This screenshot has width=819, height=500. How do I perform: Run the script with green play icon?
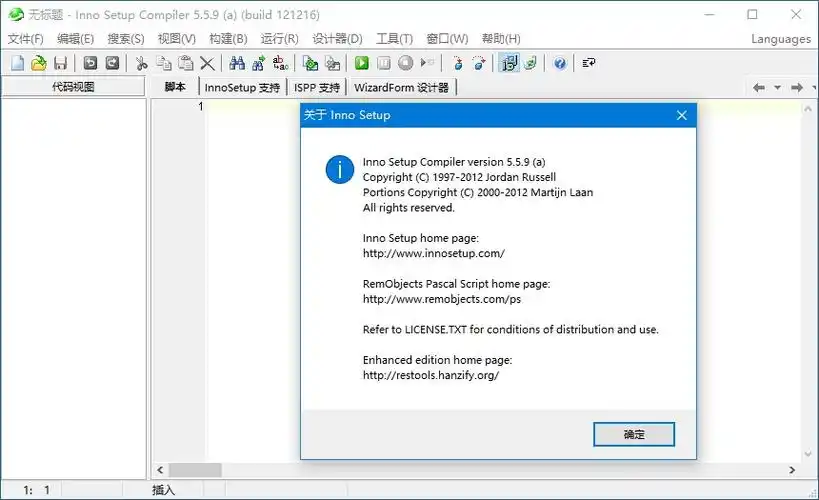(361, 63)
